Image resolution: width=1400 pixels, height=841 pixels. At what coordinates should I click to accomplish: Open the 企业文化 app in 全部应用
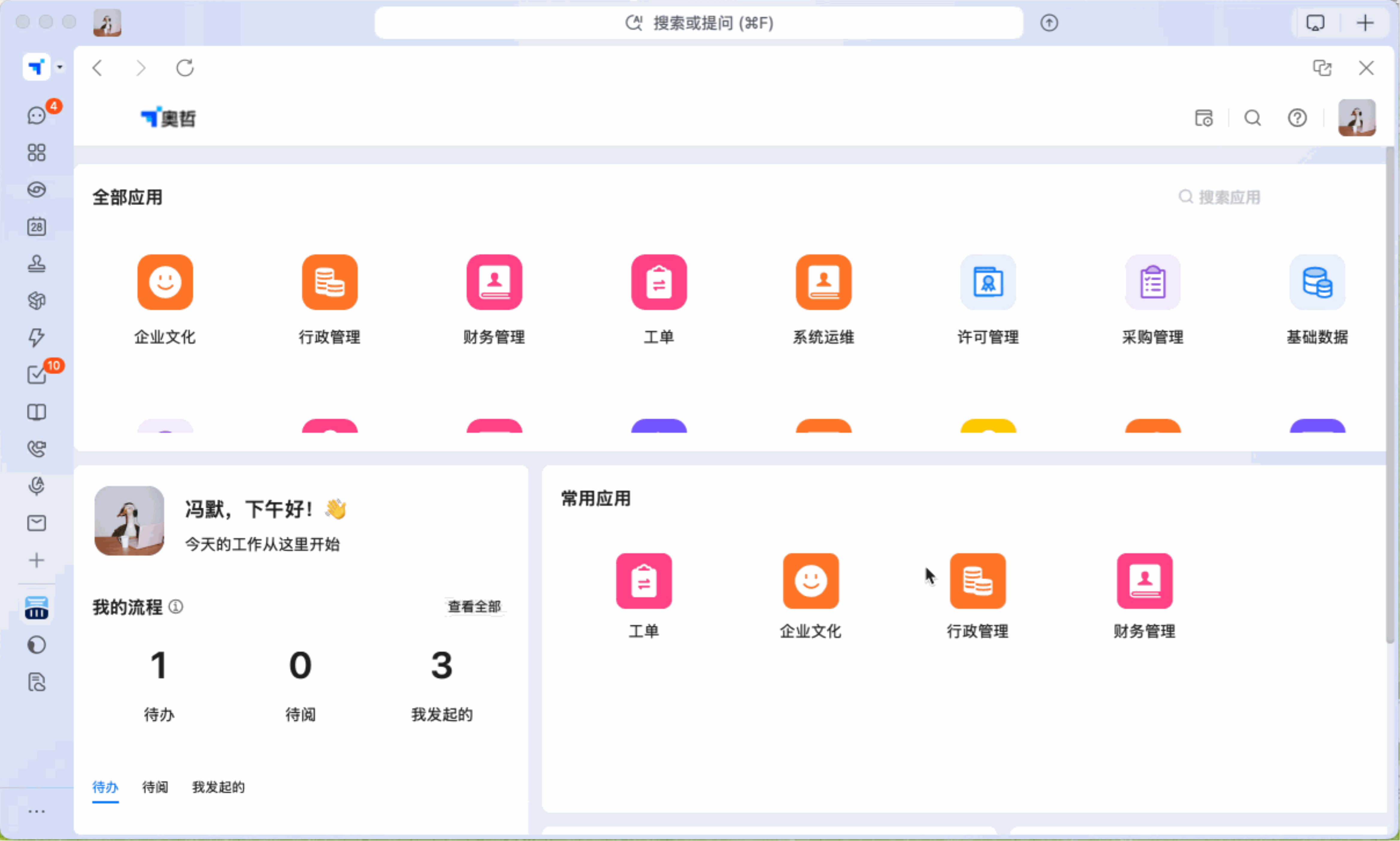pos(165,282)
